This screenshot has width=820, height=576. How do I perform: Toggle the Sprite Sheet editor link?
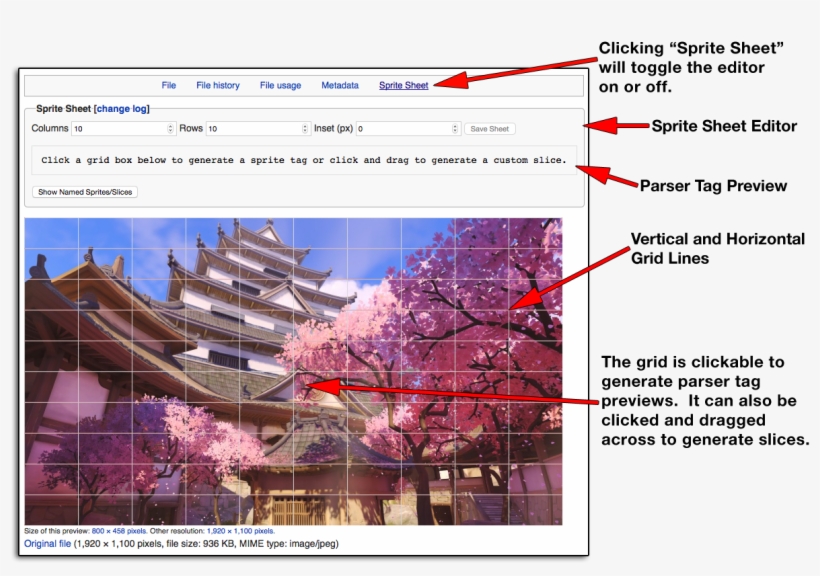click(x=403, y=86)
